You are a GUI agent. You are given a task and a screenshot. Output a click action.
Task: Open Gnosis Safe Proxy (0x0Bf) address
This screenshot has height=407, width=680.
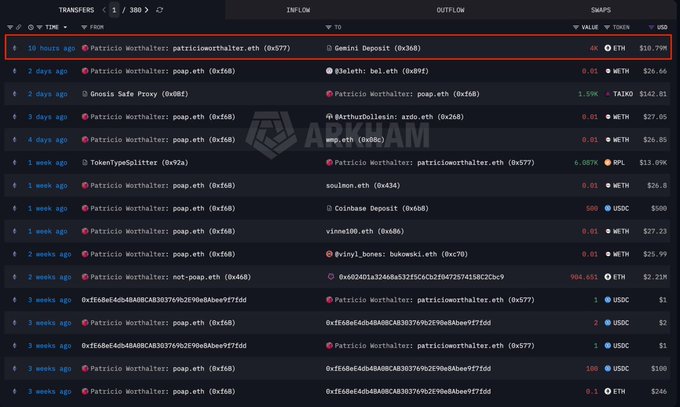(x=139, y=94)
